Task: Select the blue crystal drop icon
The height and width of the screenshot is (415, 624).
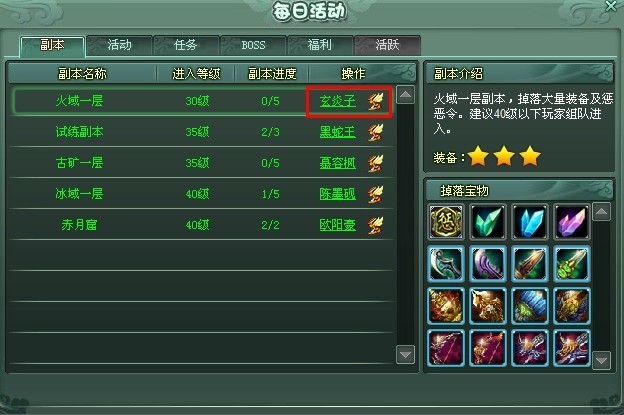Action: point(530,222)
